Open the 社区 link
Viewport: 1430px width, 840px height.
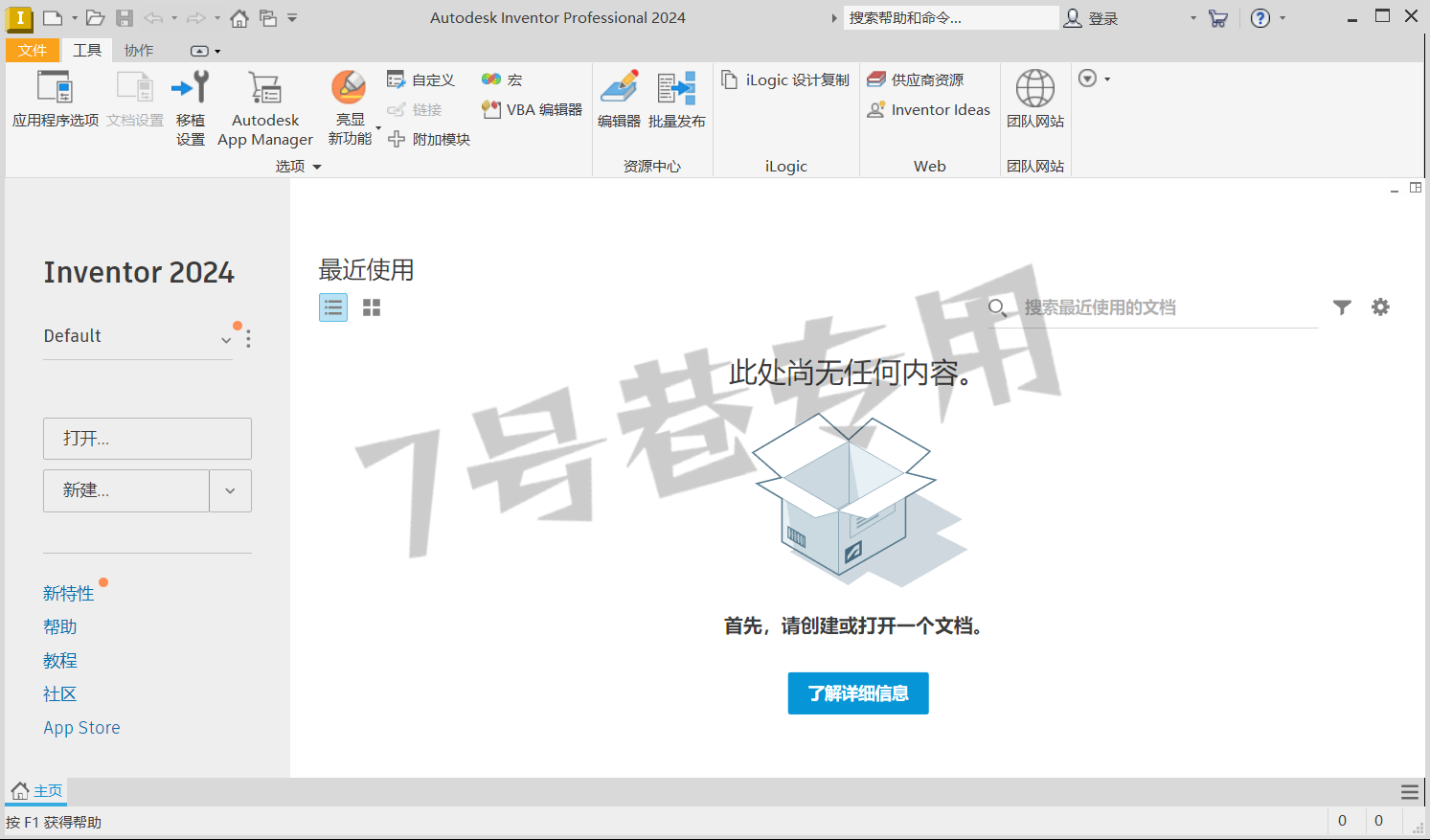click(x=60, y=694)
